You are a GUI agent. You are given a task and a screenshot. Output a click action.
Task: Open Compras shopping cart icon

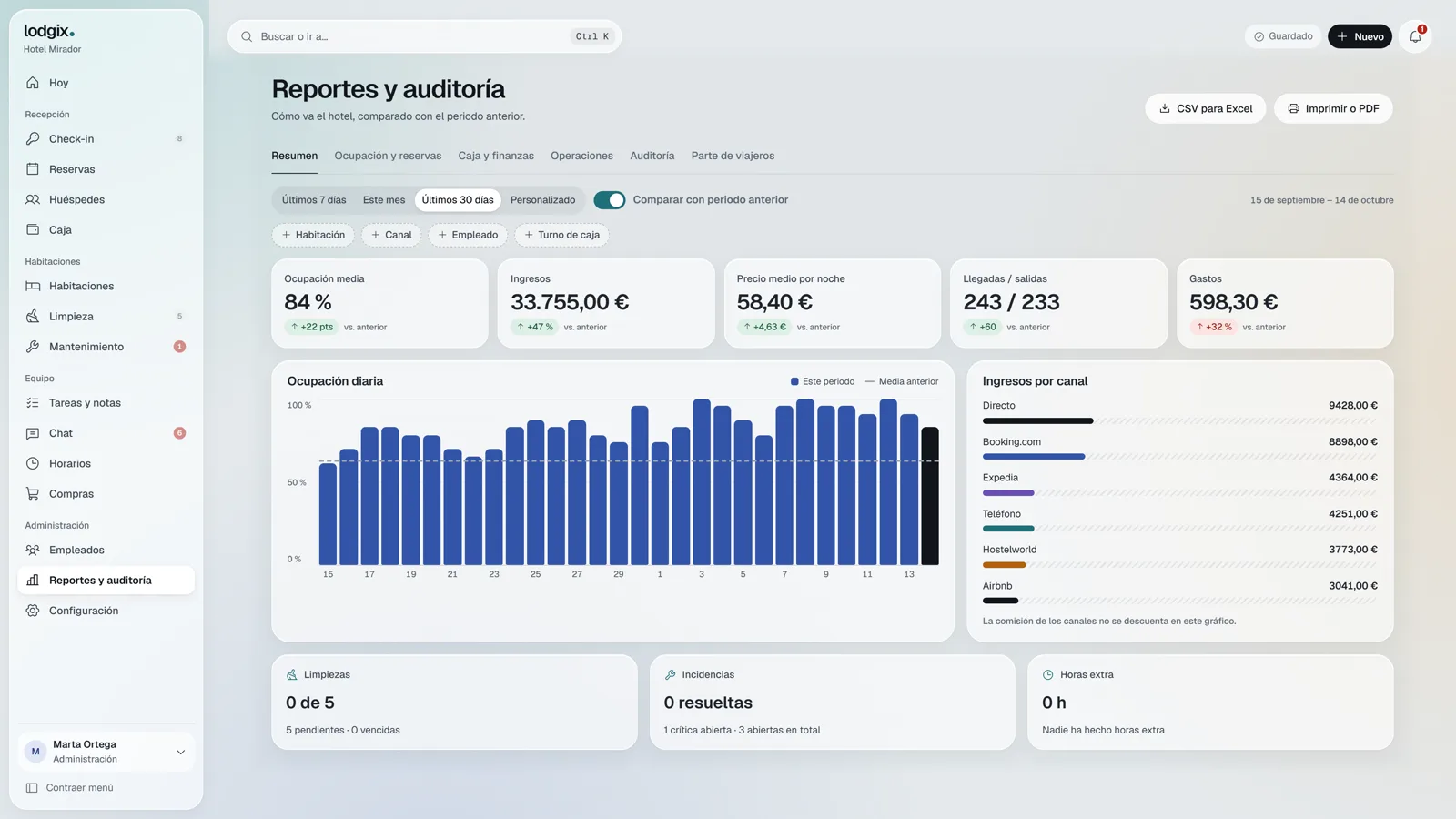click(33, 494)
